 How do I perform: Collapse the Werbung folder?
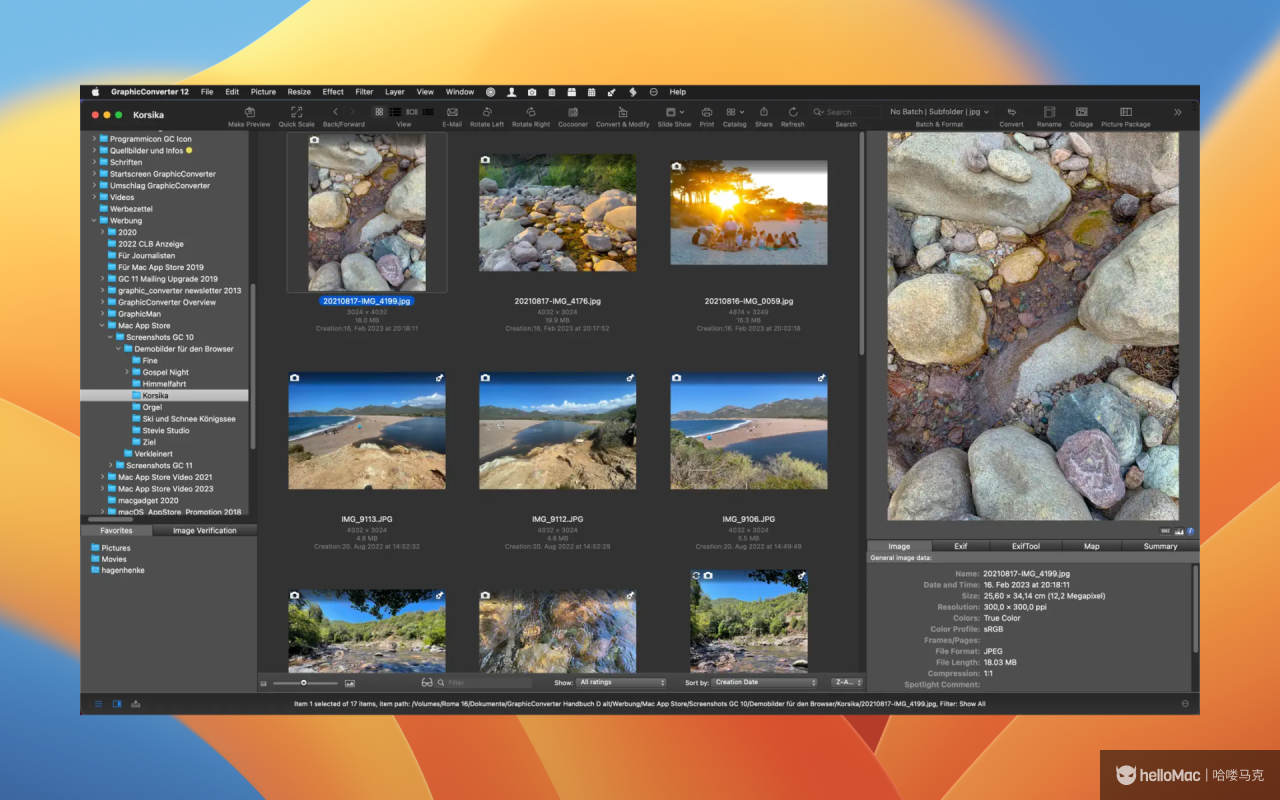(94, 221)
